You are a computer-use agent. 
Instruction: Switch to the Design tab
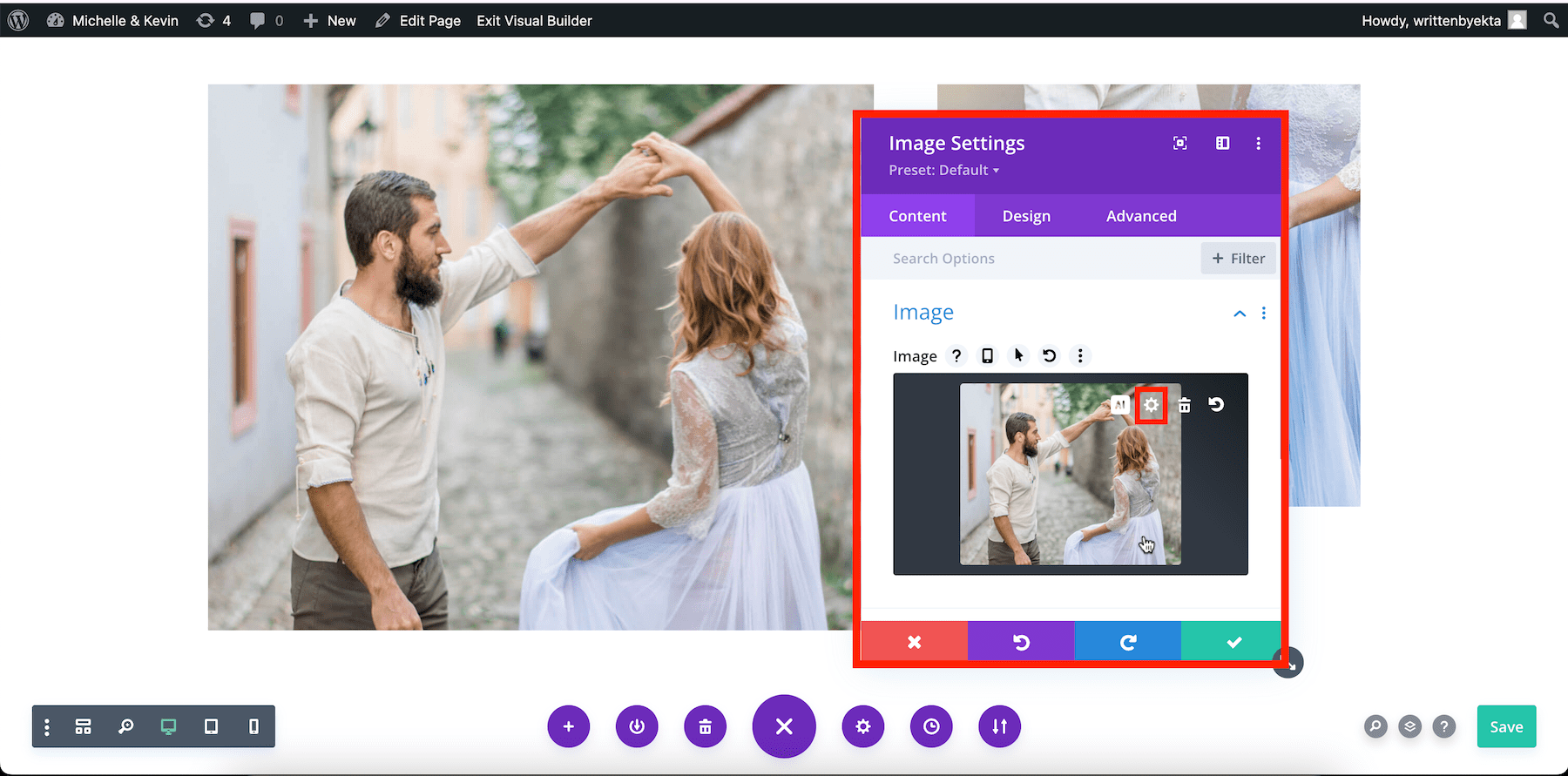pos(1026,216)
